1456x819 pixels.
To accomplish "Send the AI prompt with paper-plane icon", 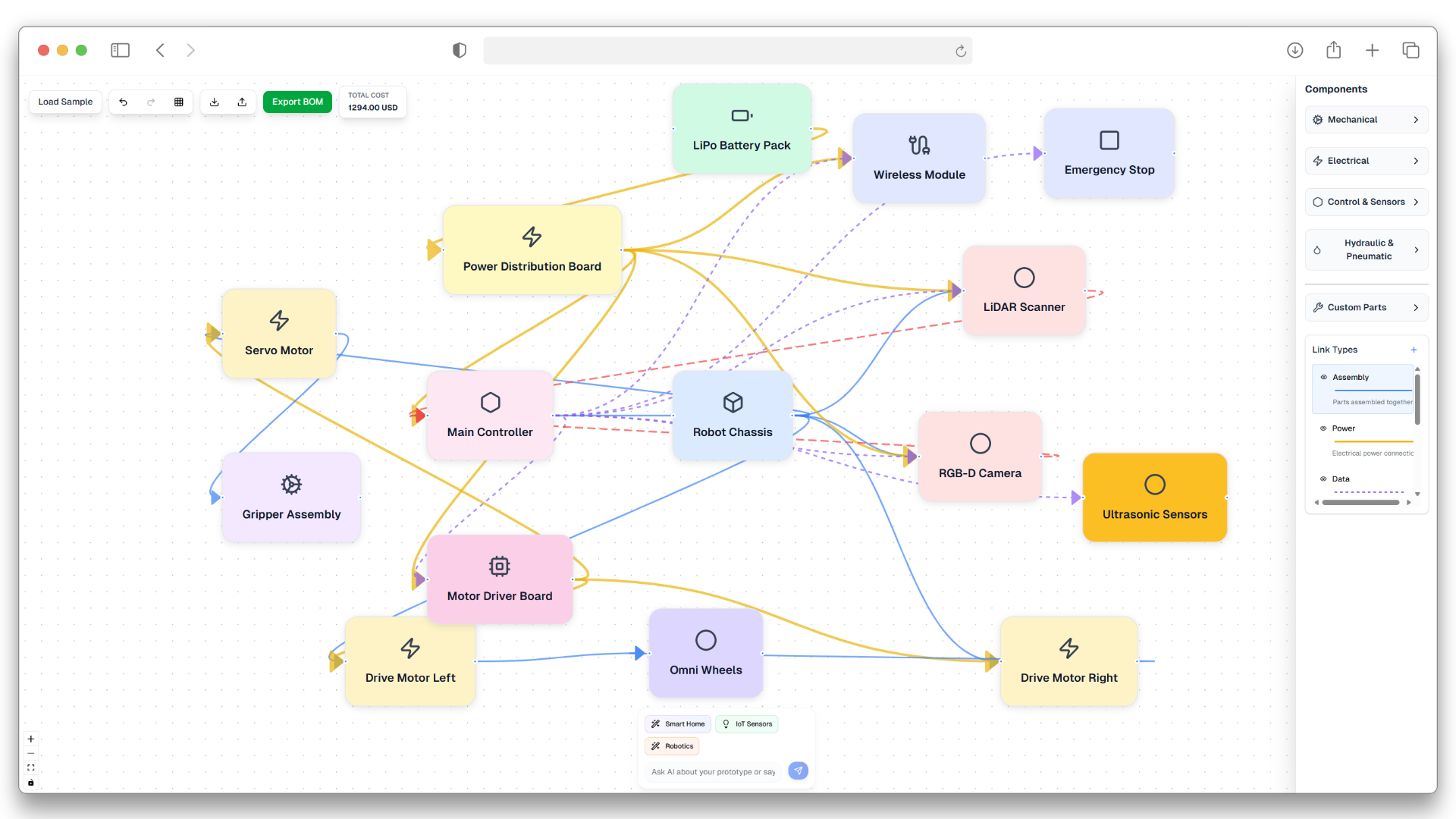I will click(x=798, y=770).
